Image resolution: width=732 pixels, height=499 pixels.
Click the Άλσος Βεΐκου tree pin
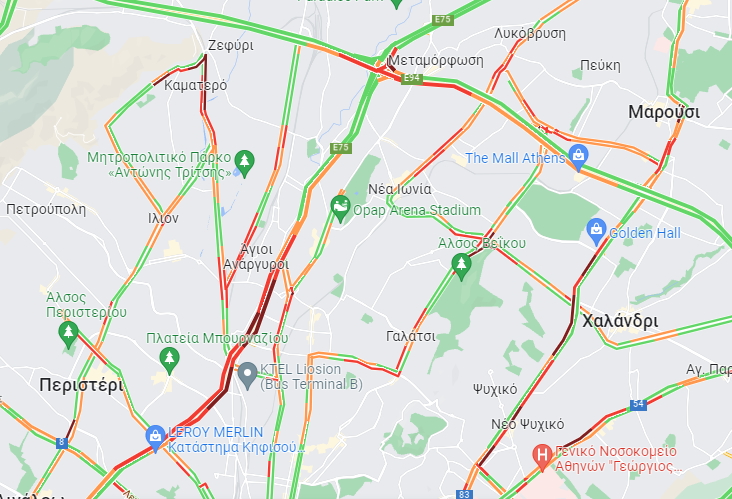tap(461, 267)
